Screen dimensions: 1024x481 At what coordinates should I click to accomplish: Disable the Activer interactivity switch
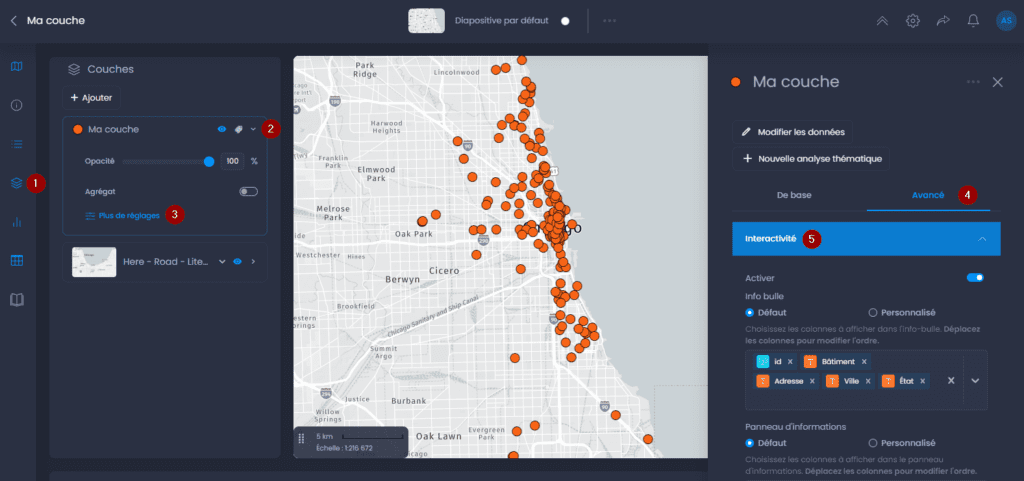coord(975,277)
